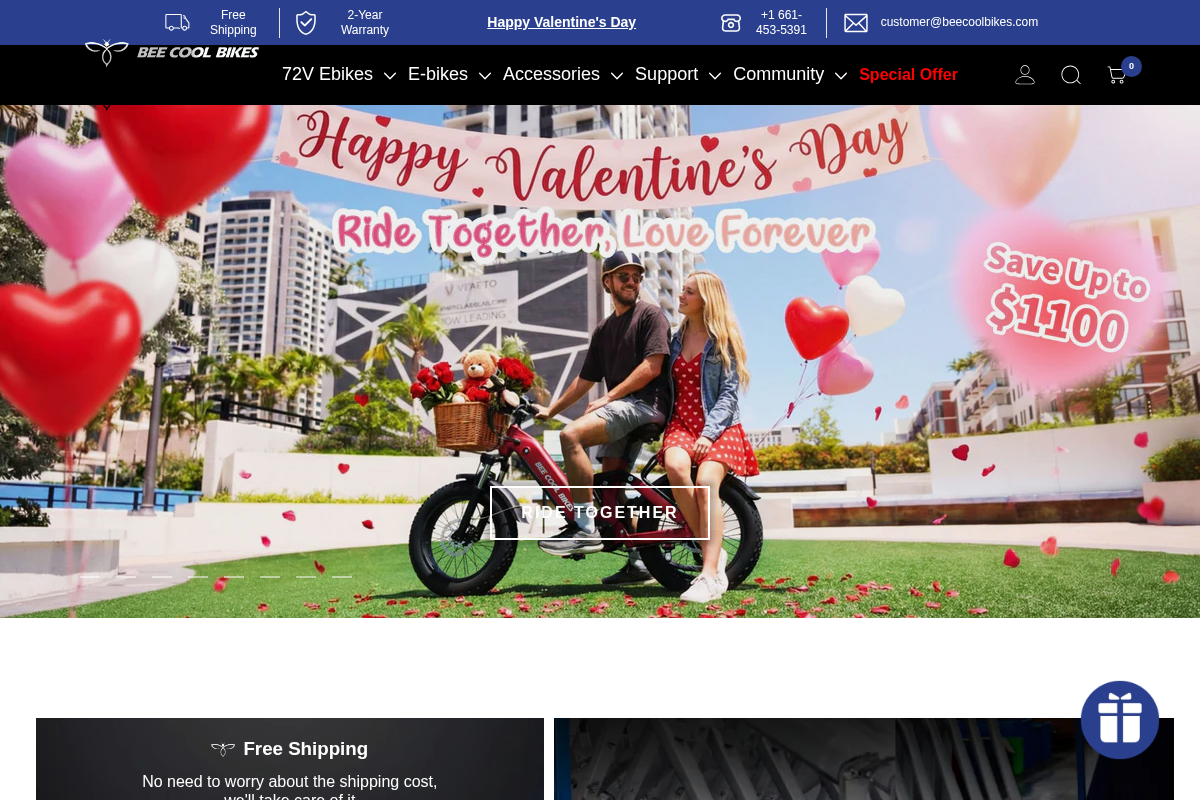Click the RIDE TOGETHER button
1200x800 pixels.
599,512
